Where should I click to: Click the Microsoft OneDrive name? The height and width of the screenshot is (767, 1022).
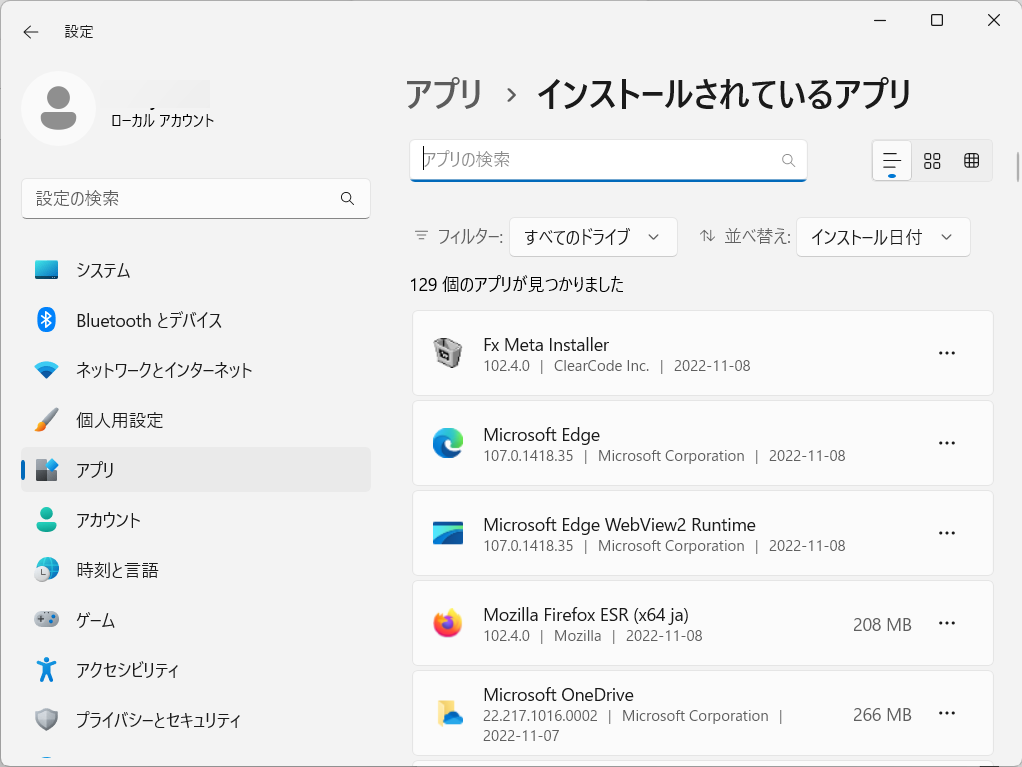[x=559, y=695]
